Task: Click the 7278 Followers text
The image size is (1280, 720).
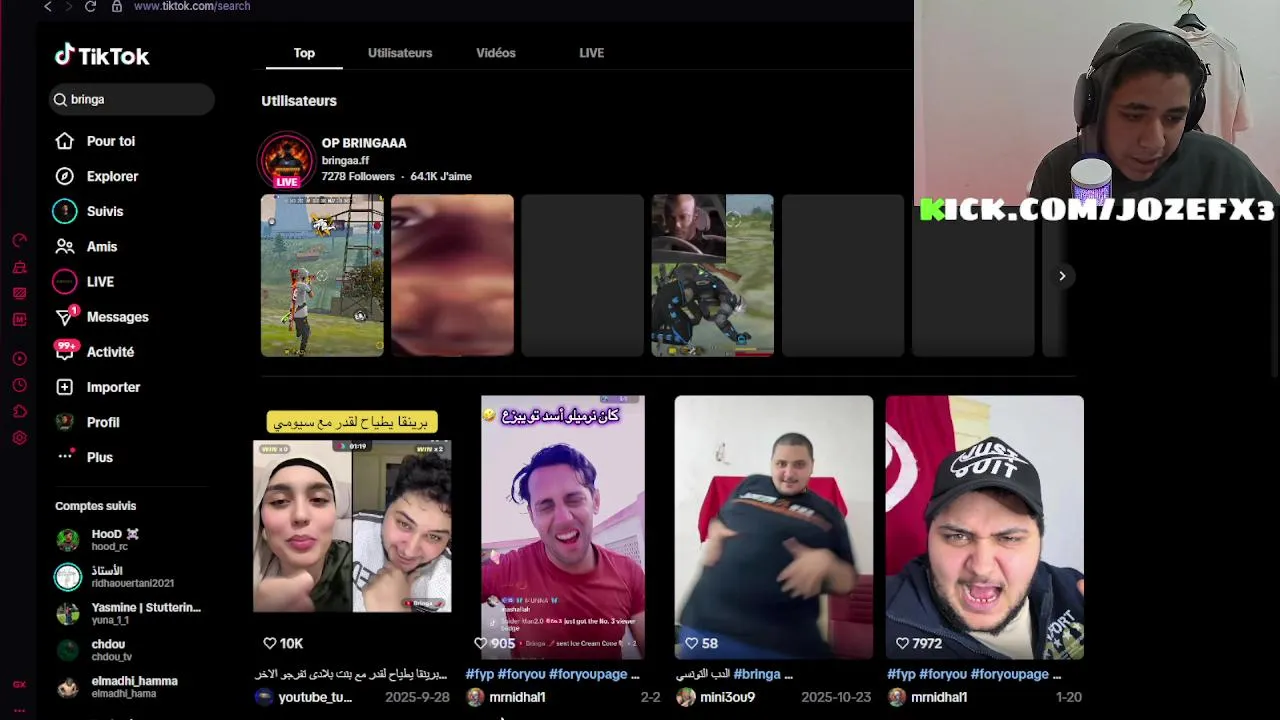Action: point(358,176)
